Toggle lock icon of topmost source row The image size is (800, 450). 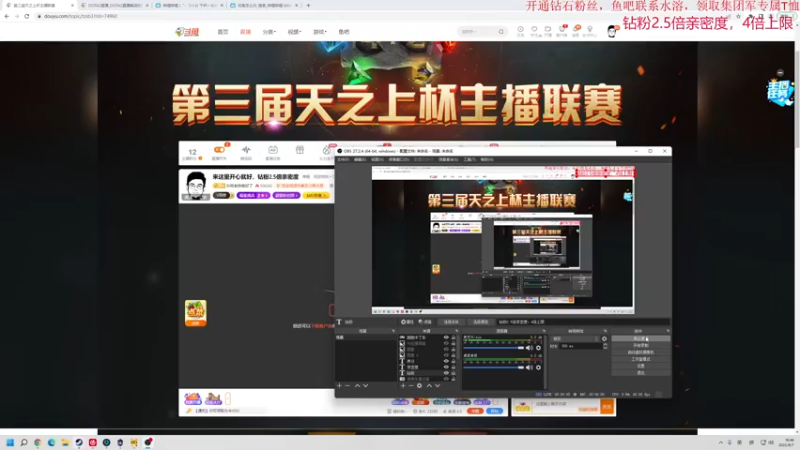pyautogui.click(x=453, y=338)
